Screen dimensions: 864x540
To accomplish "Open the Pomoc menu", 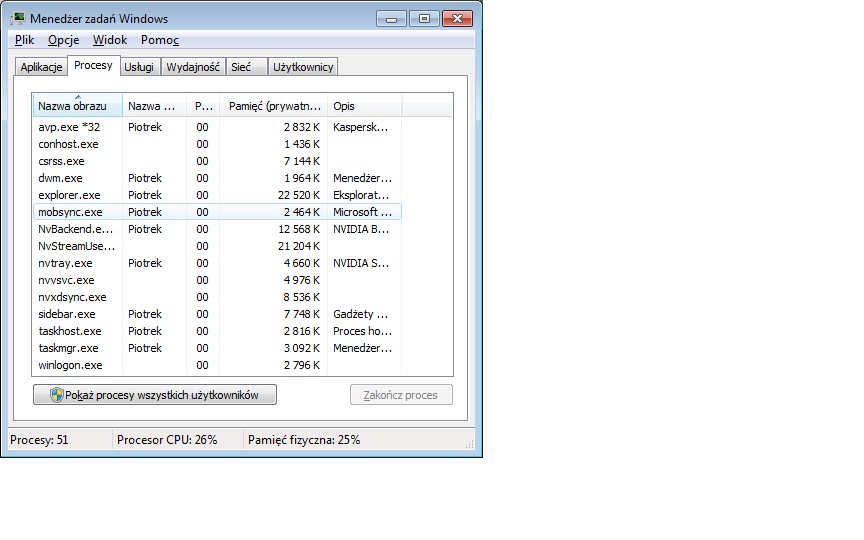I will click(160, 40).
